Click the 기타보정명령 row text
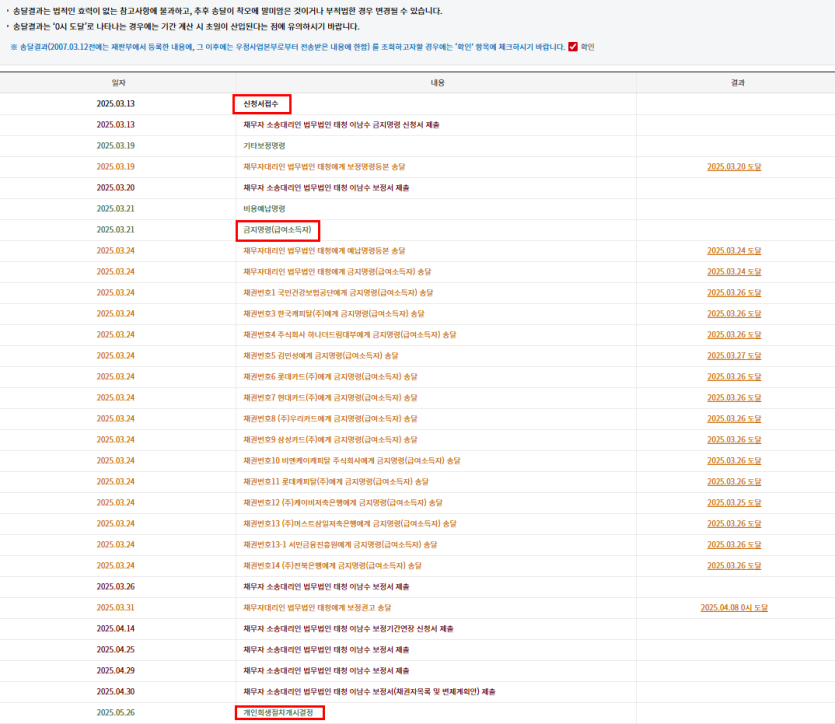The image size is (835, 724). (x=264, y=146)
